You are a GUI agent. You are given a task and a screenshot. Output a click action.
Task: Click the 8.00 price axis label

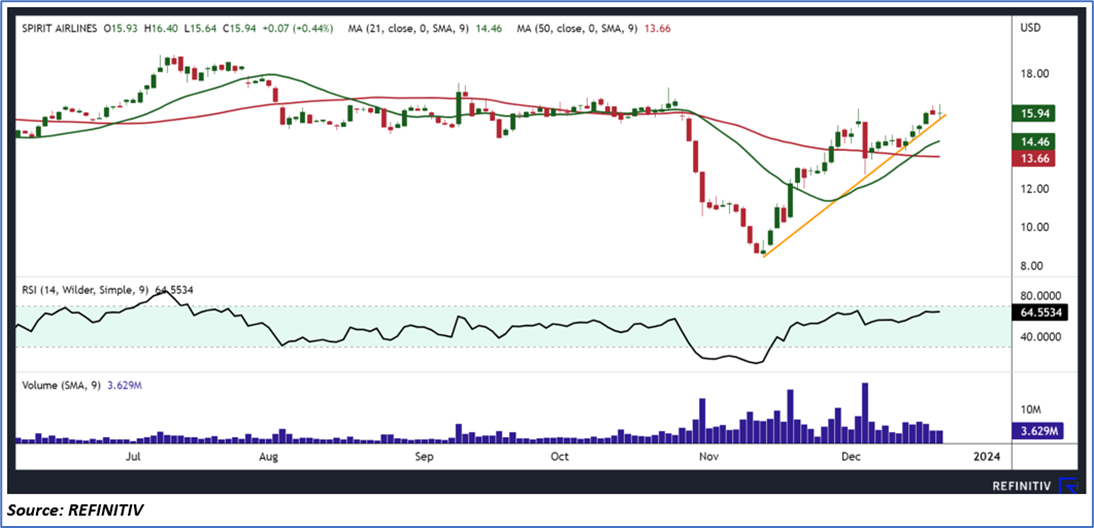pyautogui.click(x=1034, y=266)
